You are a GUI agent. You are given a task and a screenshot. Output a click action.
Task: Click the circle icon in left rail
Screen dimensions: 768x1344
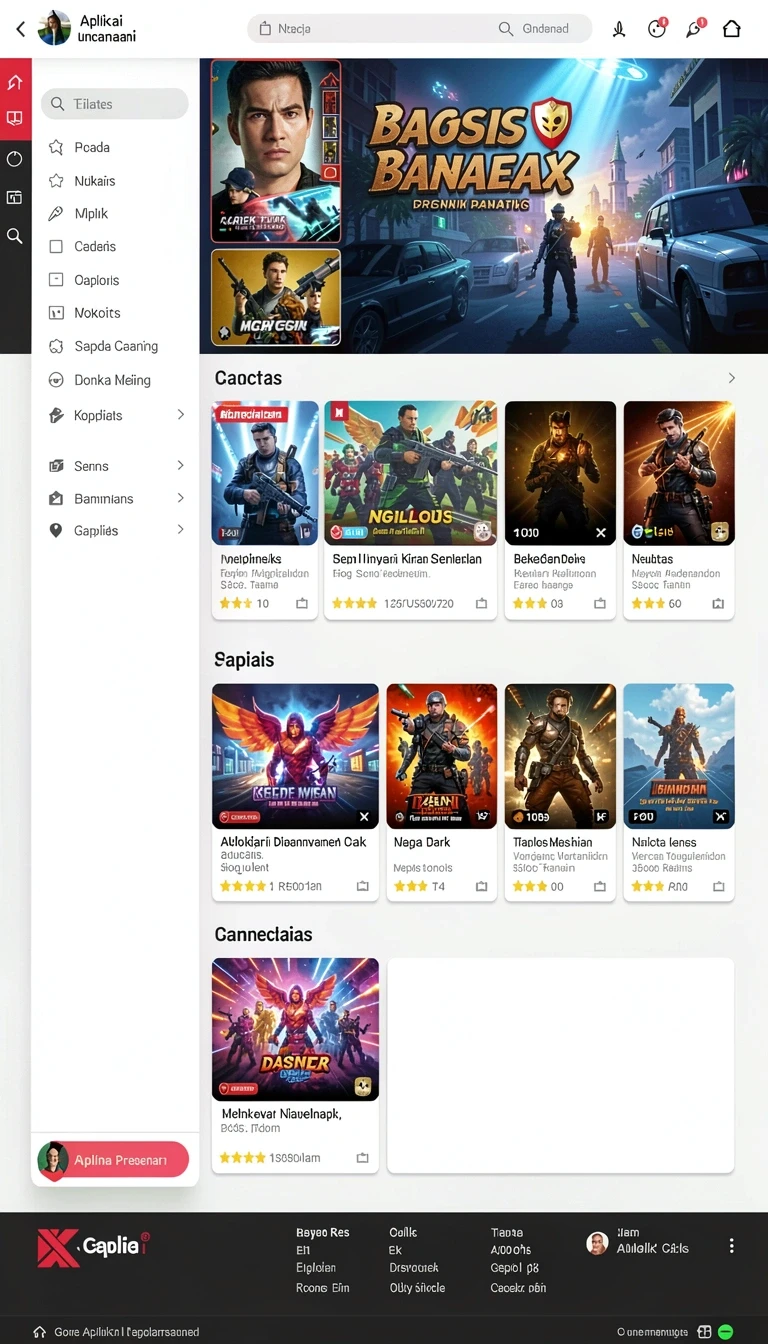[15, 159]
